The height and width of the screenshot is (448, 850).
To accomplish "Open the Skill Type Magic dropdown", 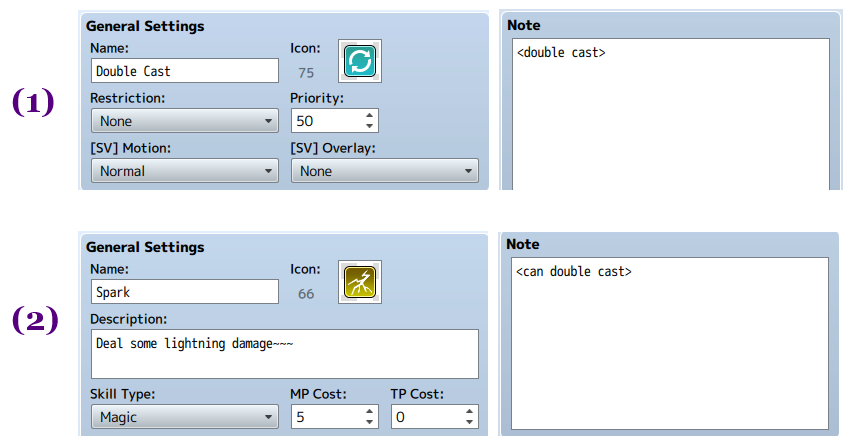I will 185,417.
